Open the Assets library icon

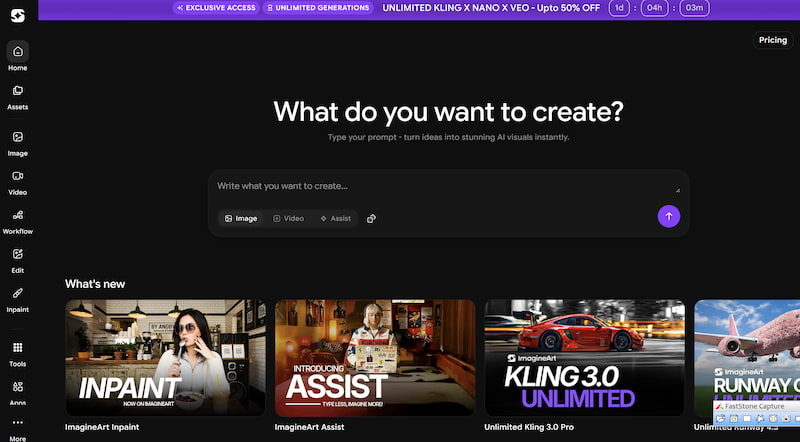17,91
